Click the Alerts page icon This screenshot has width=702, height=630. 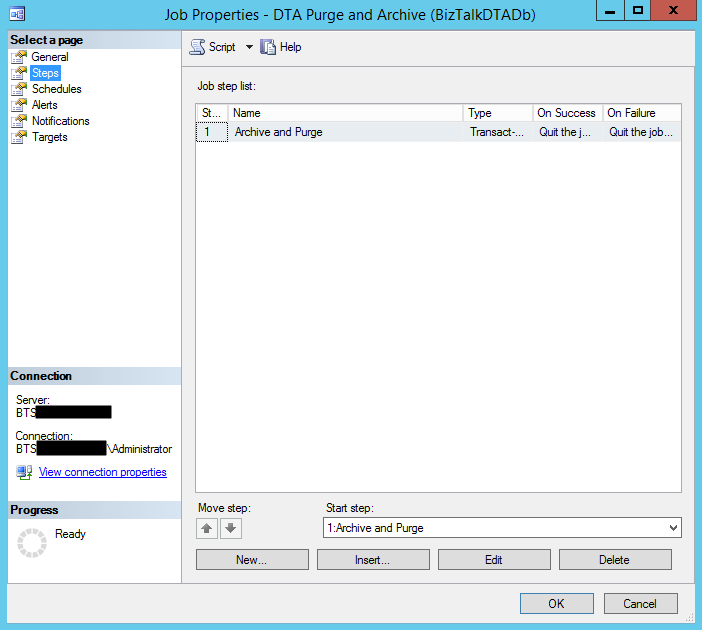(19, 105)
